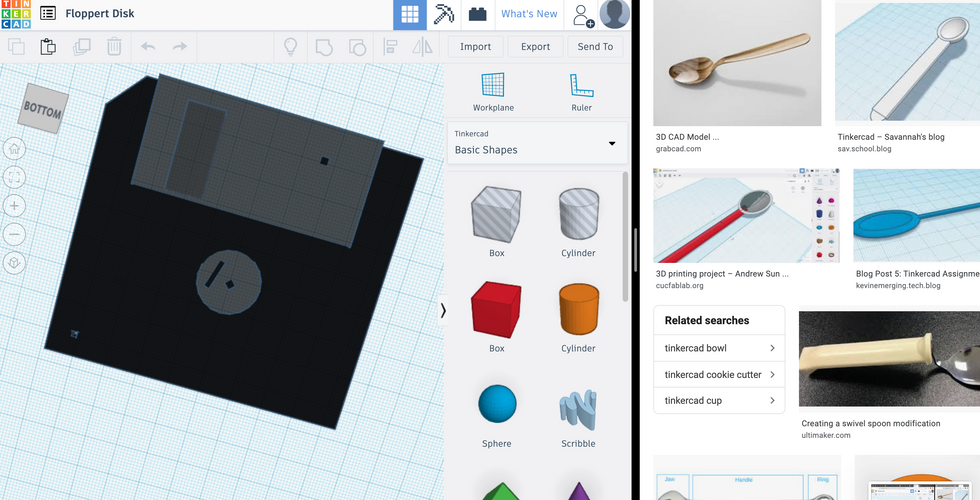Click the Send To button
The width and height of the screenshot is (980, 500).
tap(595, 47)
